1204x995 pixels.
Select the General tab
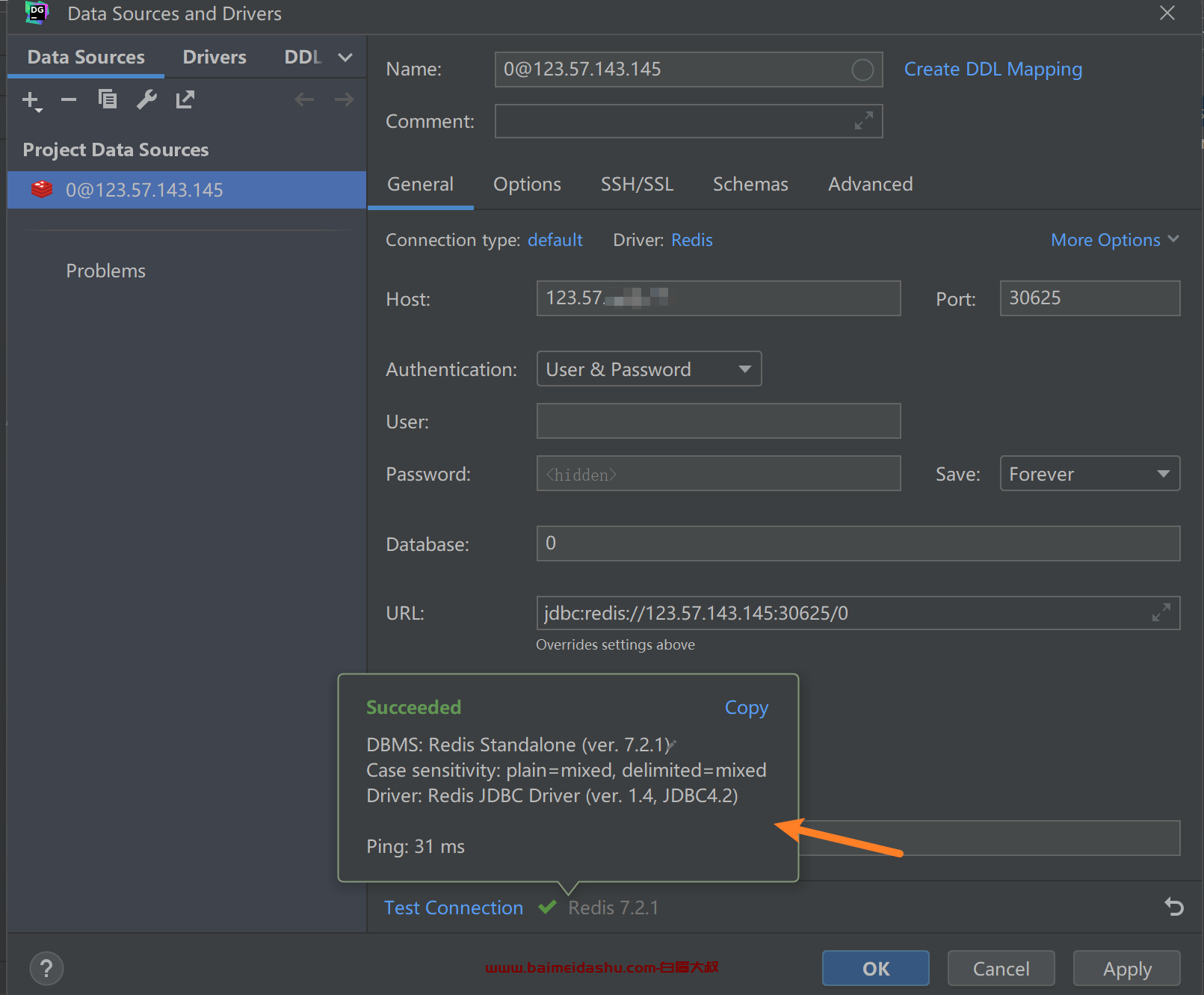(420, 185)
